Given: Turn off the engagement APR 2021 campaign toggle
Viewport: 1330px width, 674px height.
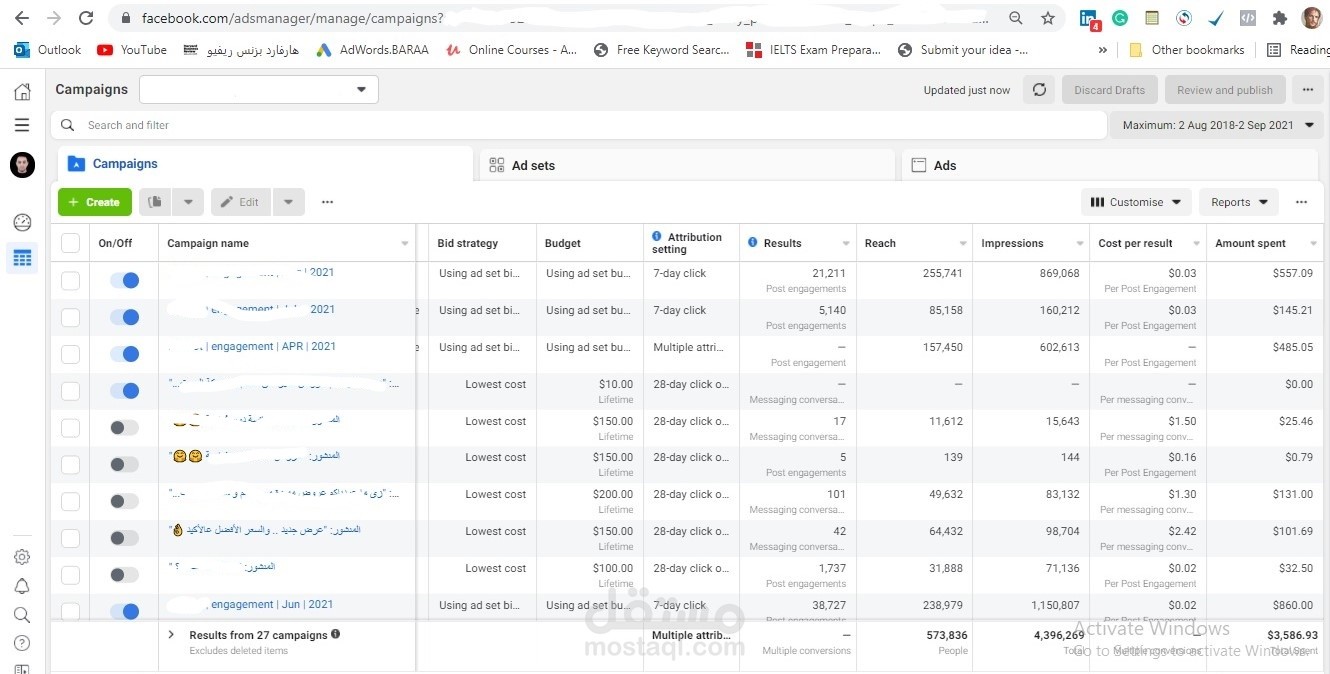Looking at the screenshot, I should coord(124,354).
